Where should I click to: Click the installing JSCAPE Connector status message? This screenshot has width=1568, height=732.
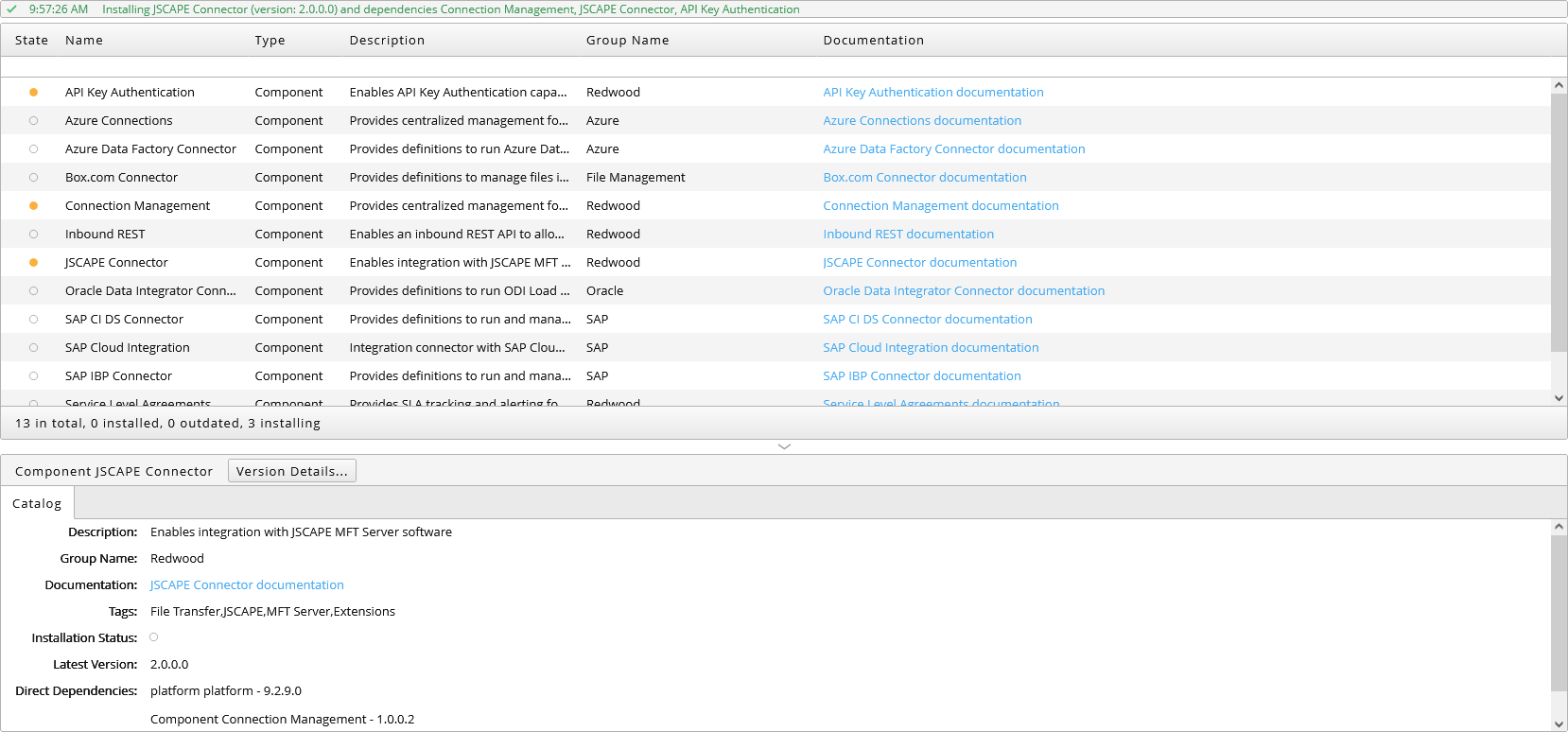click(x=451, y=9)
